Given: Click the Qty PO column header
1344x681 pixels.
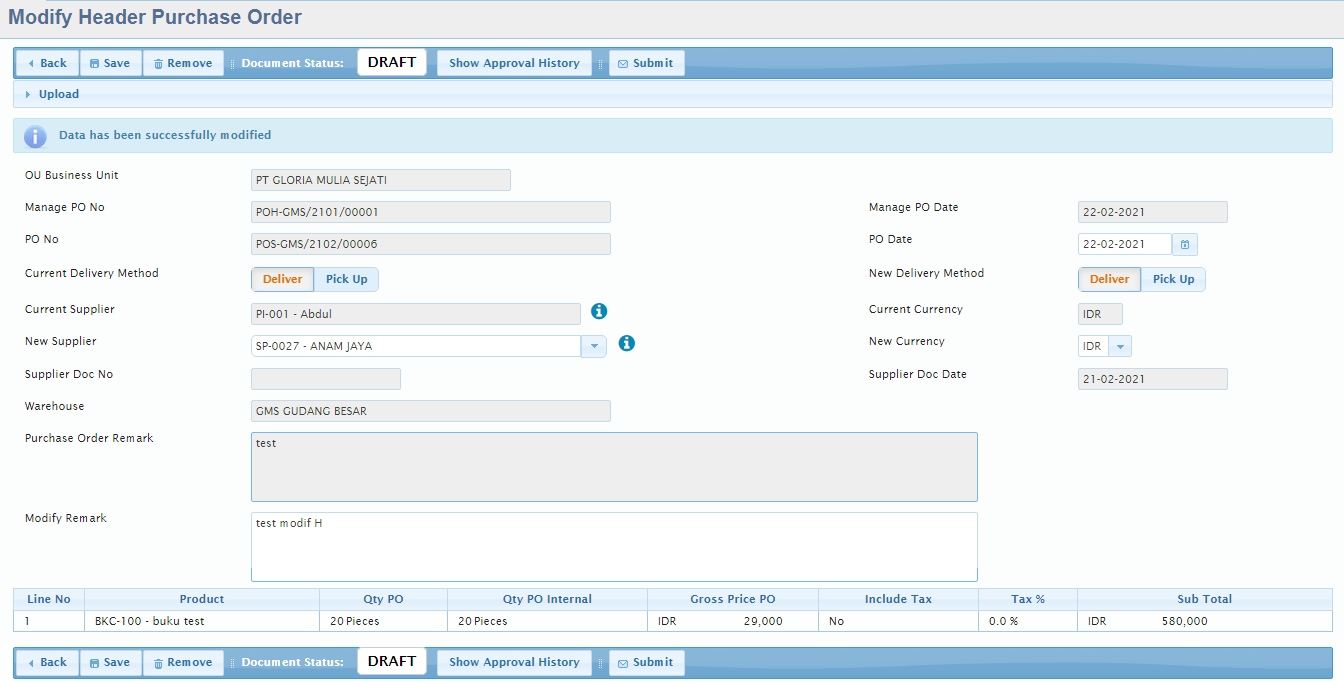Looking at the screenshot, I should click(383, 599).
